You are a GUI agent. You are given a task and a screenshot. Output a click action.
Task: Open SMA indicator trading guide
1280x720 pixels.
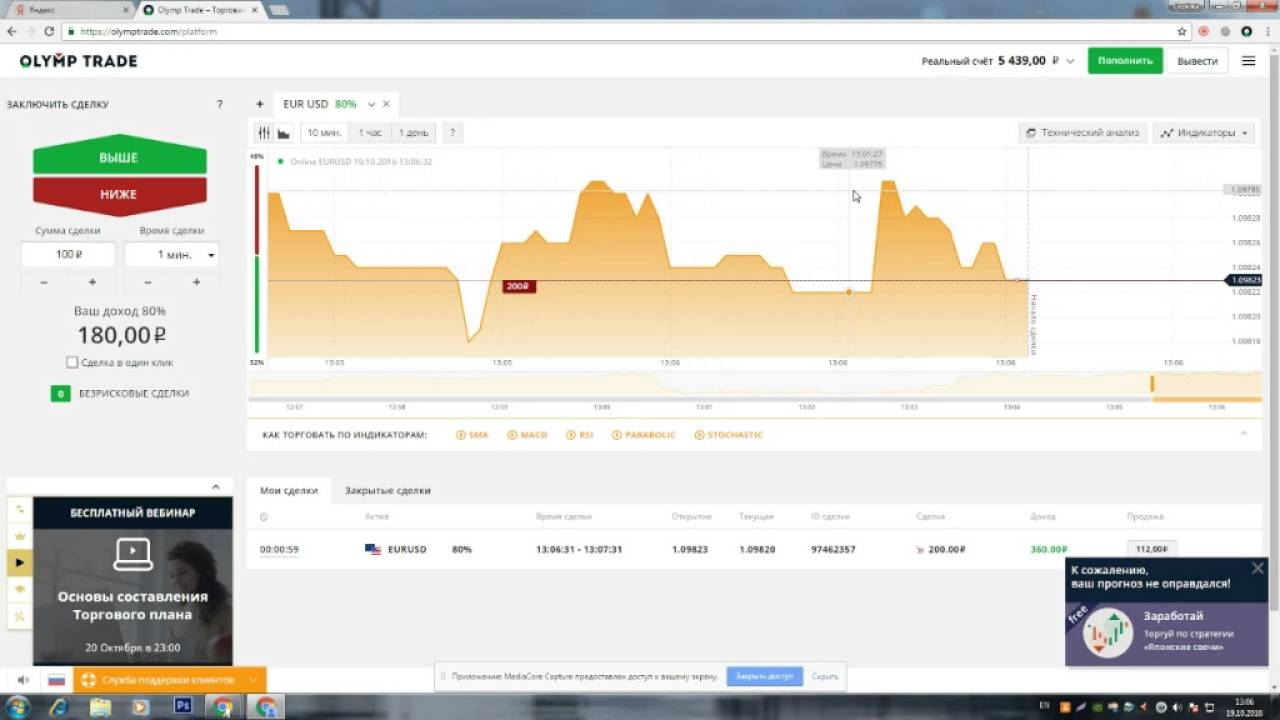pos(472,435)
